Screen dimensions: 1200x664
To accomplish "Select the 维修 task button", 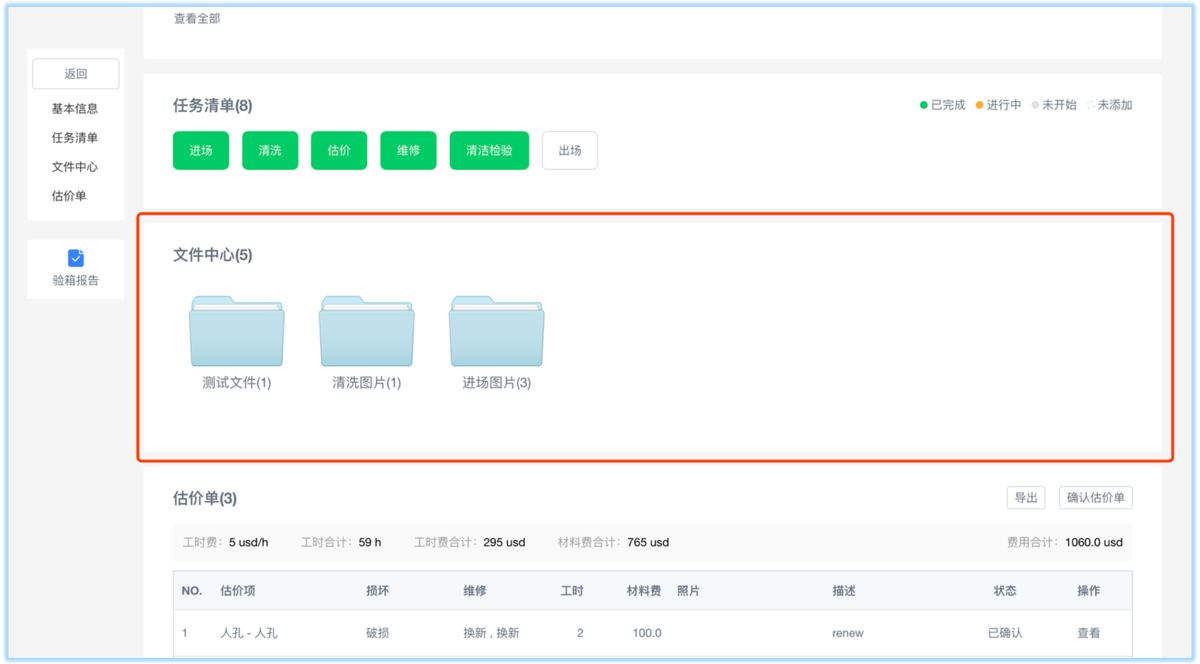I will 408,150.
